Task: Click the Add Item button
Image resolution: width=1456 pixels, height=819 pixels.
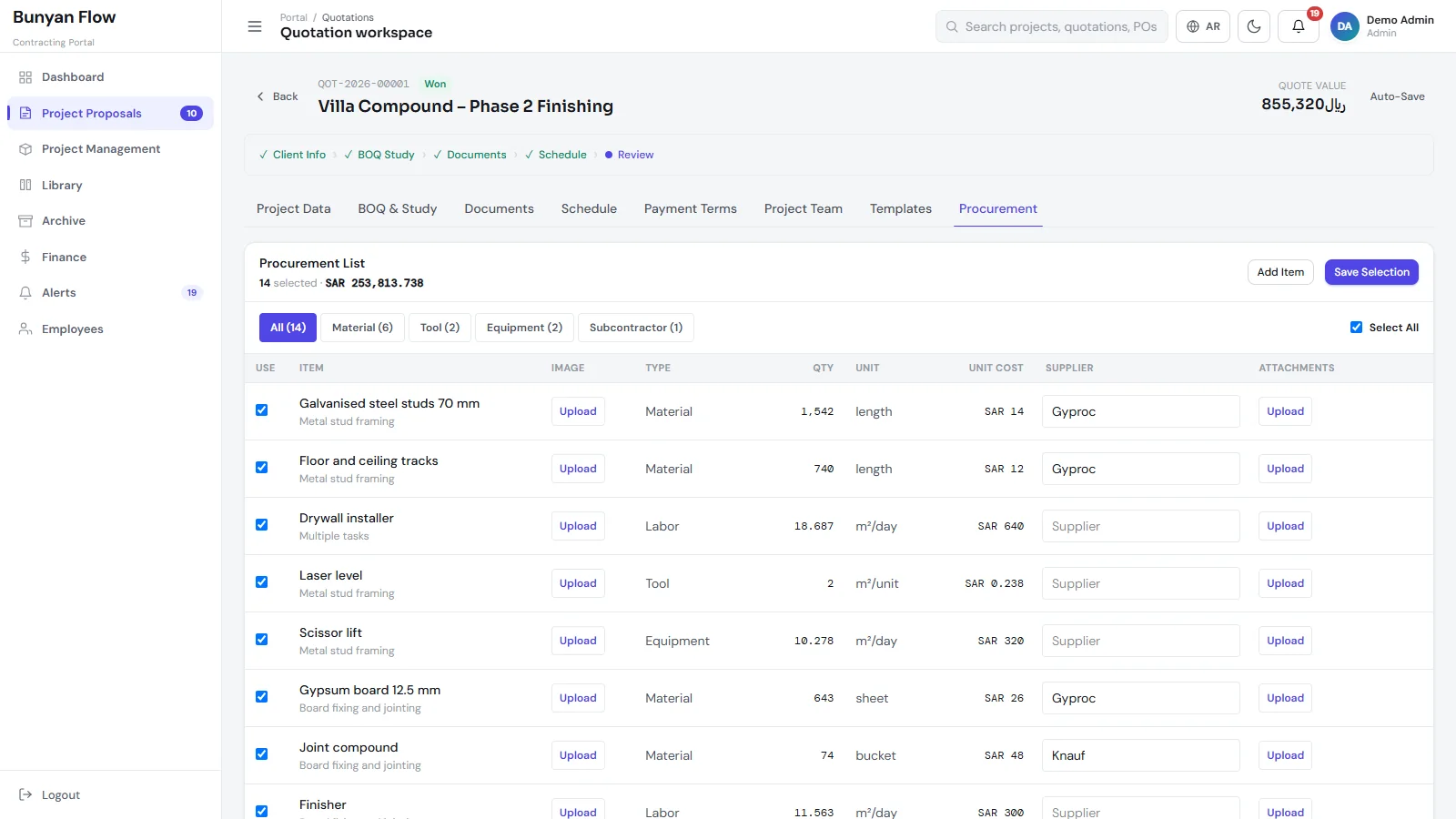Action: (1280, 272)
